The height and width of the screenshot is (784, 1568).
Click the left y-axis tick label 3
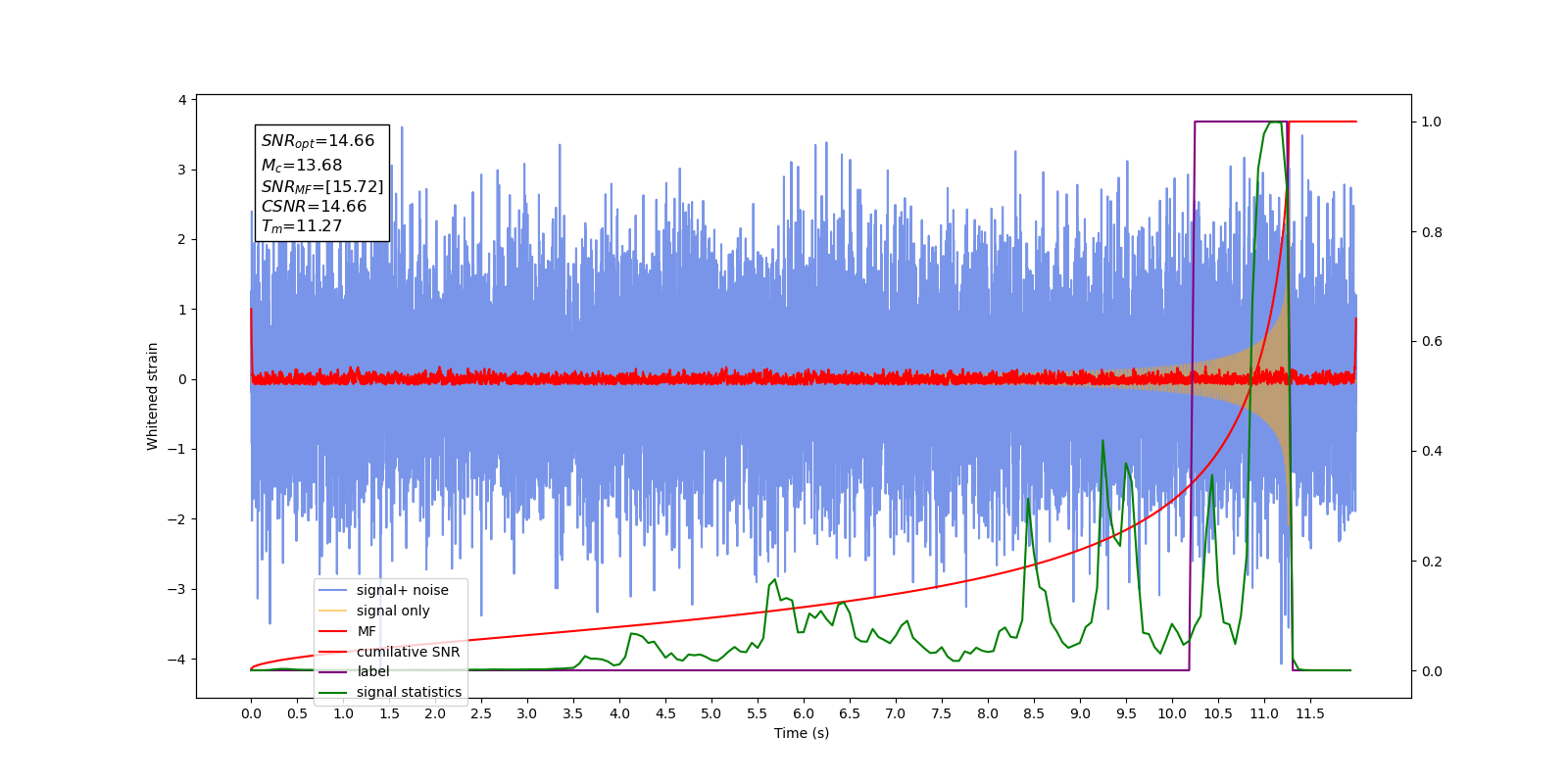click(x=182, y=170)
